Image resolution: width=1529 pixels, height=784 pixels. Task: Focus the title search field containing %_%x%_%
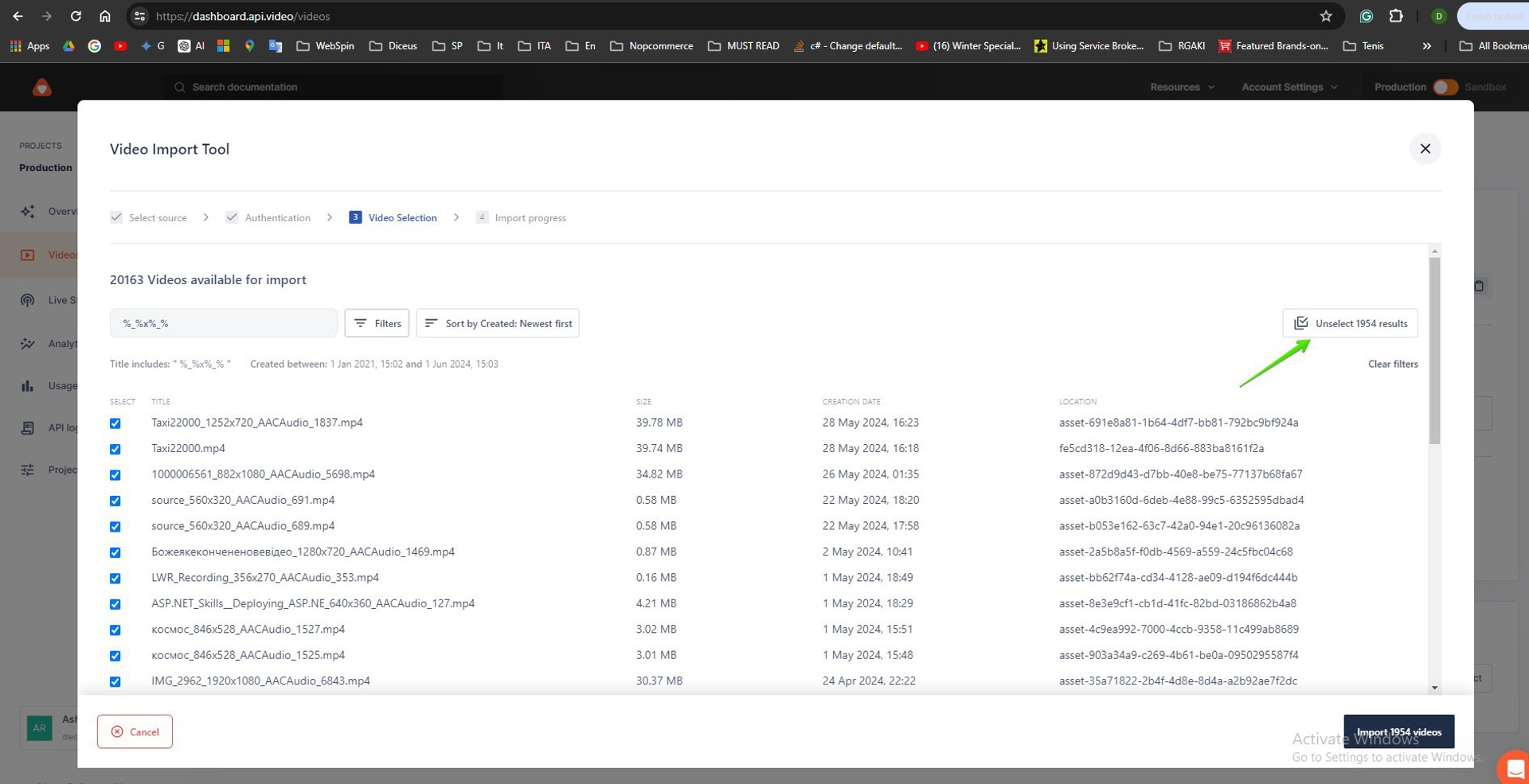click(x=224, y=323)
